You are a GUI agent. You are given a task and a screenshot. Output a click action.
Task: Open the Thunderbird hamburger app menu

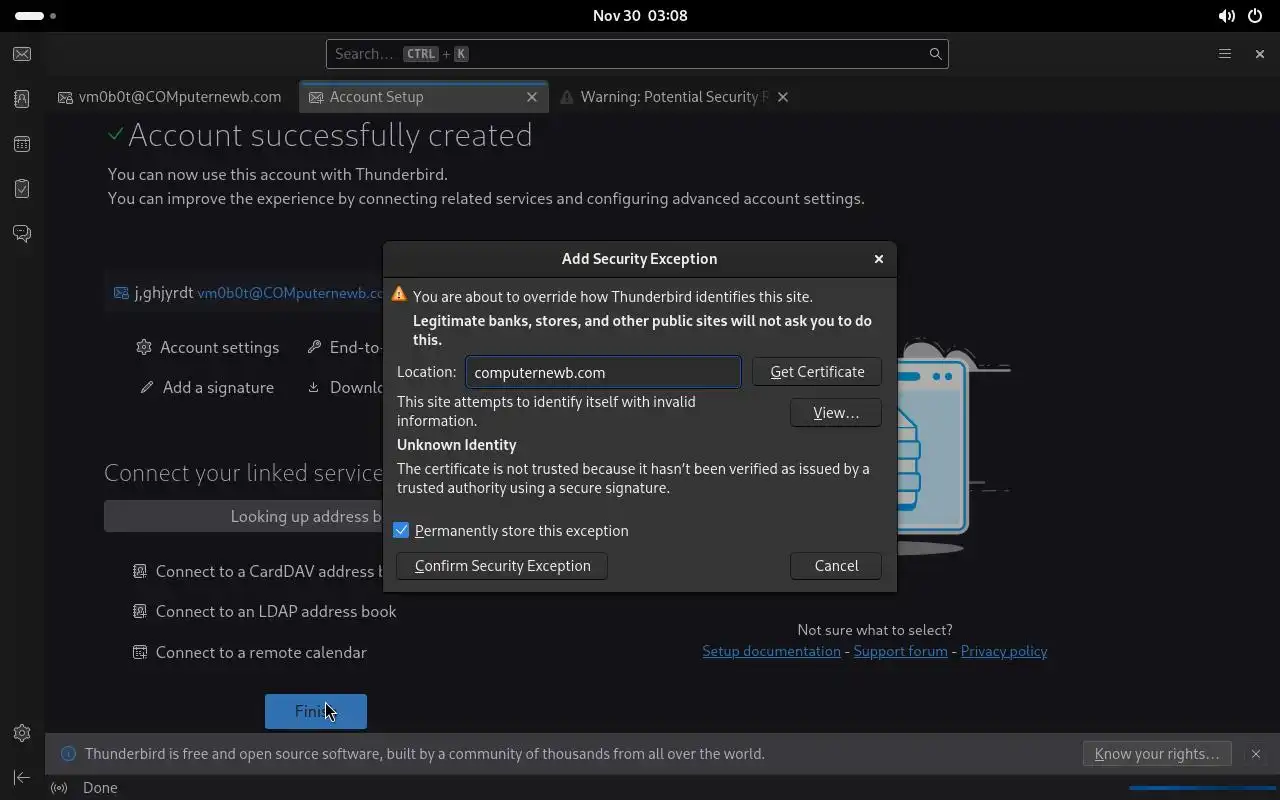[1224, 54]
